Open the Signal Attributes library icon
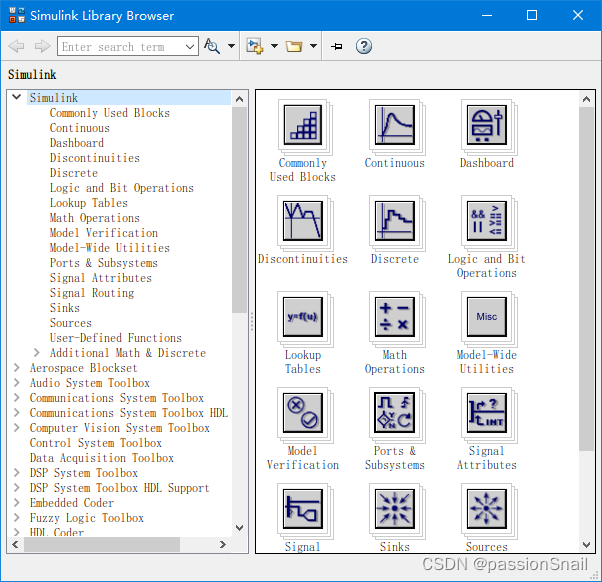The width and height of the screenshot is (602, 582). (487, 413)
